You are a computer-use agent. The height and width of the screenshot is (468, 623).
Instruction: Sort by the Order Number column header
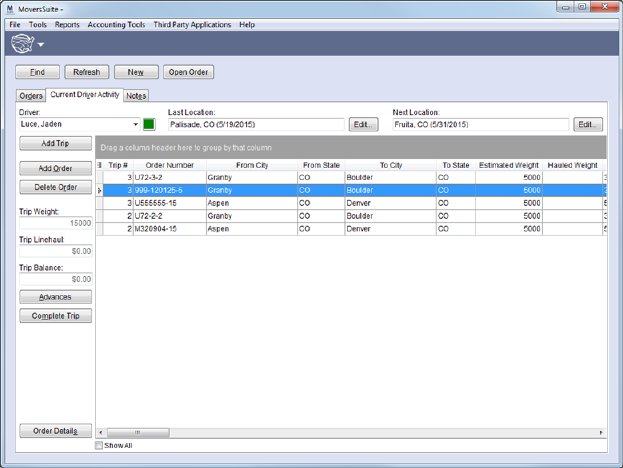(x=169, y=165)
